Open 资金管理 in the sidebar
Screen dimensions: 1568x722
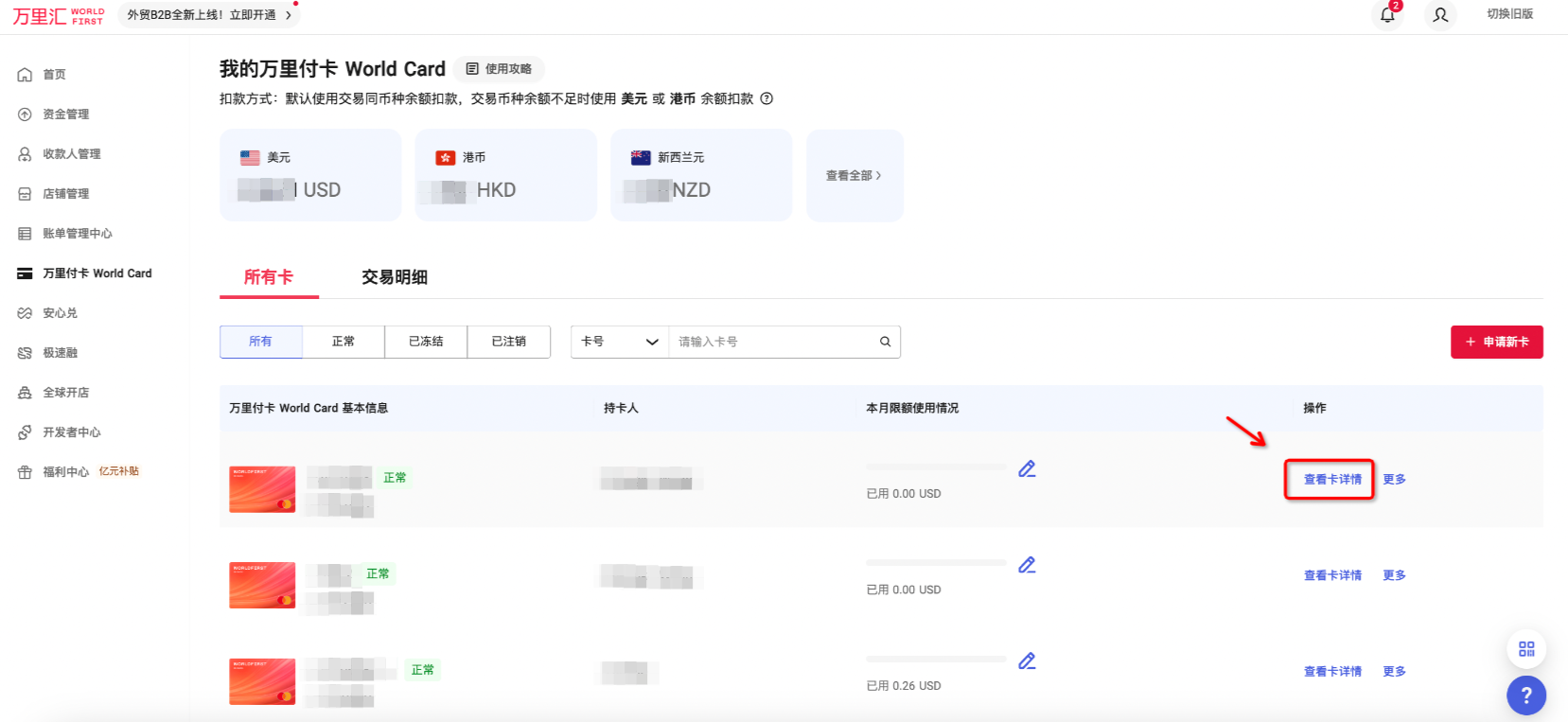click(65, 114)
